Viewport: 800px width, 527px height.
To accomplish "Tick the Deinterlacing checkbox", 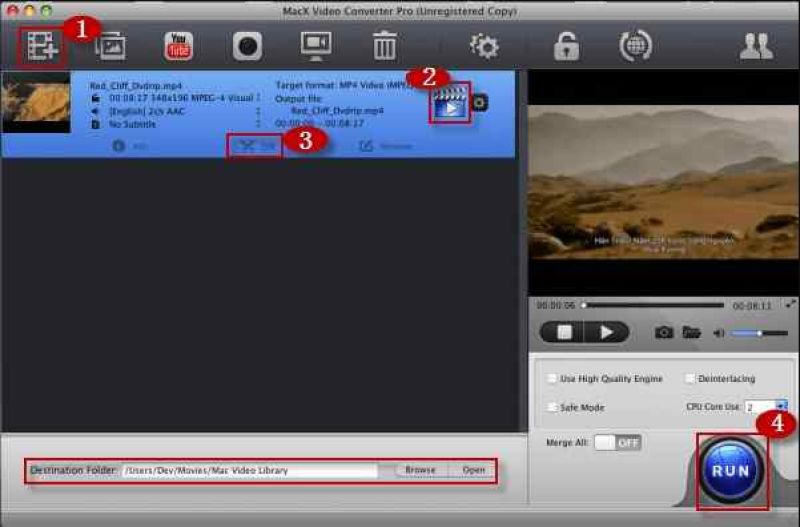I will [690, 379].
